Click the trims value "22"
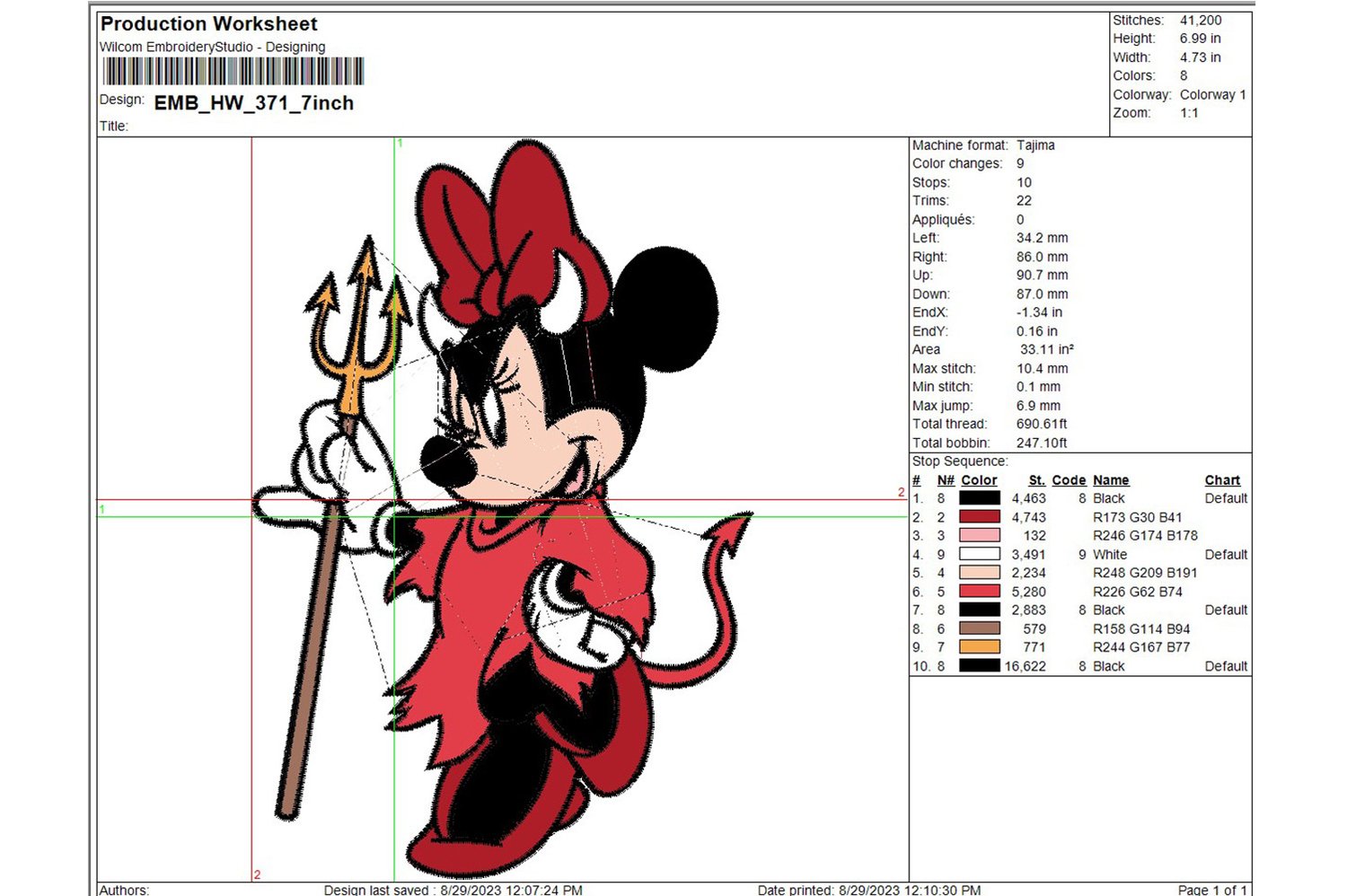 coord(1025,201)
